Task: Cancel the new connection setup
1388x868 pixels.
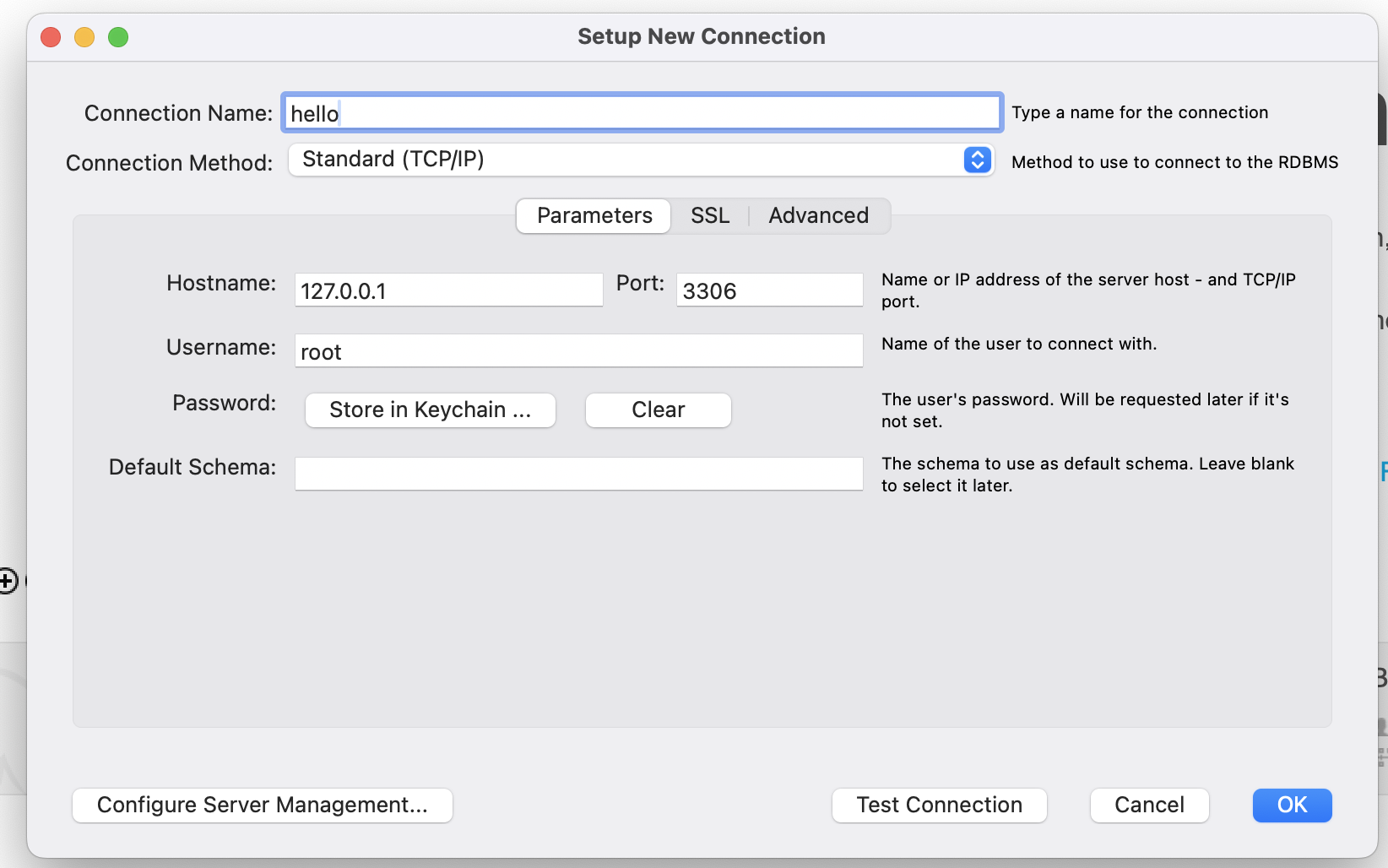Action: coord(1149,806)
